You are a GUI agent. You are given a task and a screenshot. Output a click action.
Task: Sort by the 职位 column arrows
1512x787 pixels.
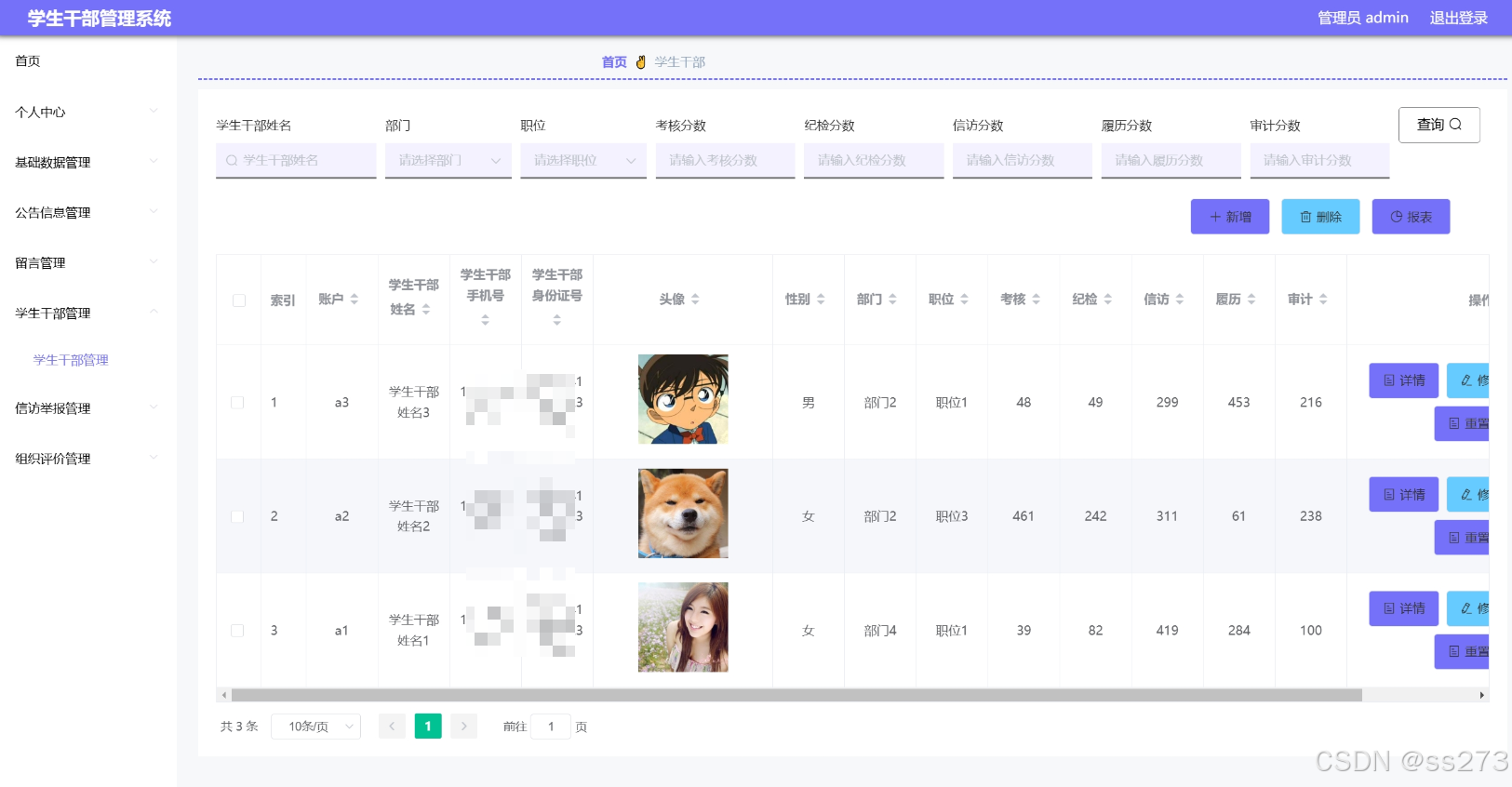[964, 300]
